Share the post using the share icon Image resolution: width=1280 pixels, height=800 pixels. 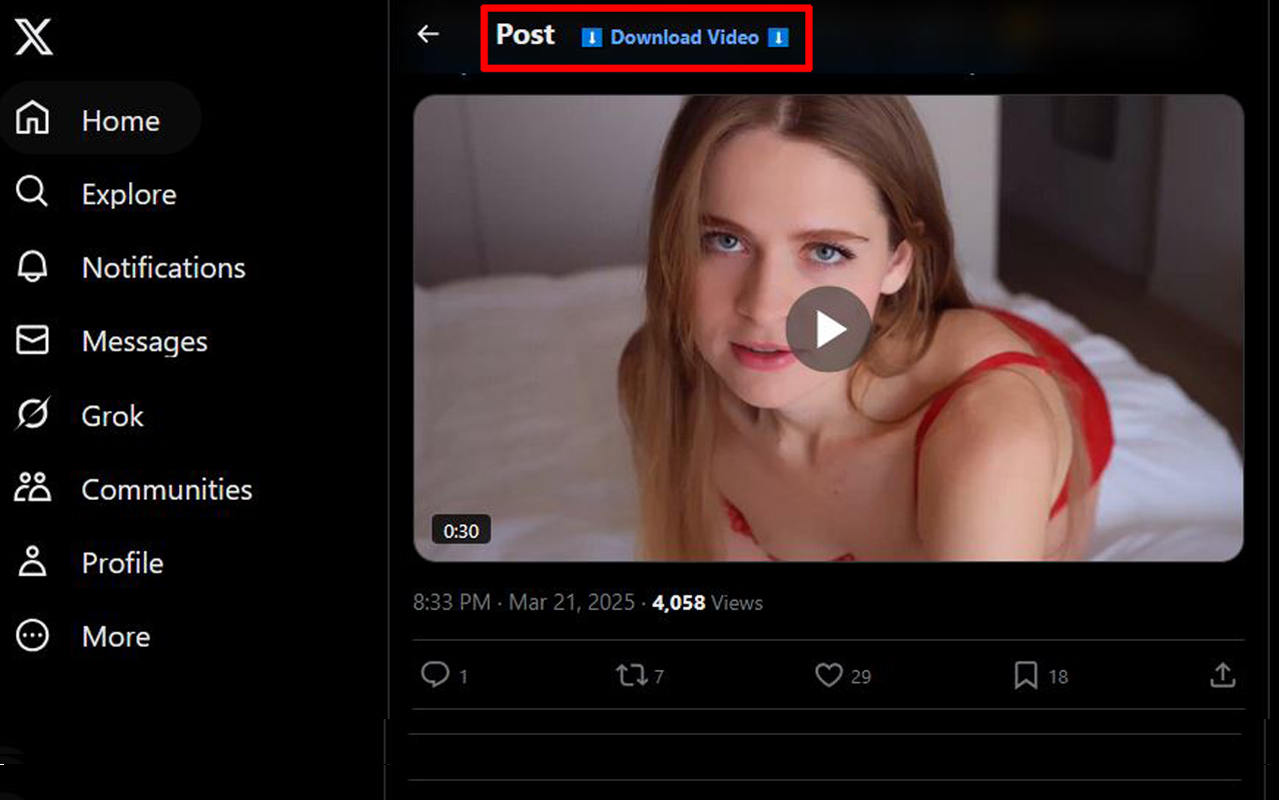(1222, 675)
